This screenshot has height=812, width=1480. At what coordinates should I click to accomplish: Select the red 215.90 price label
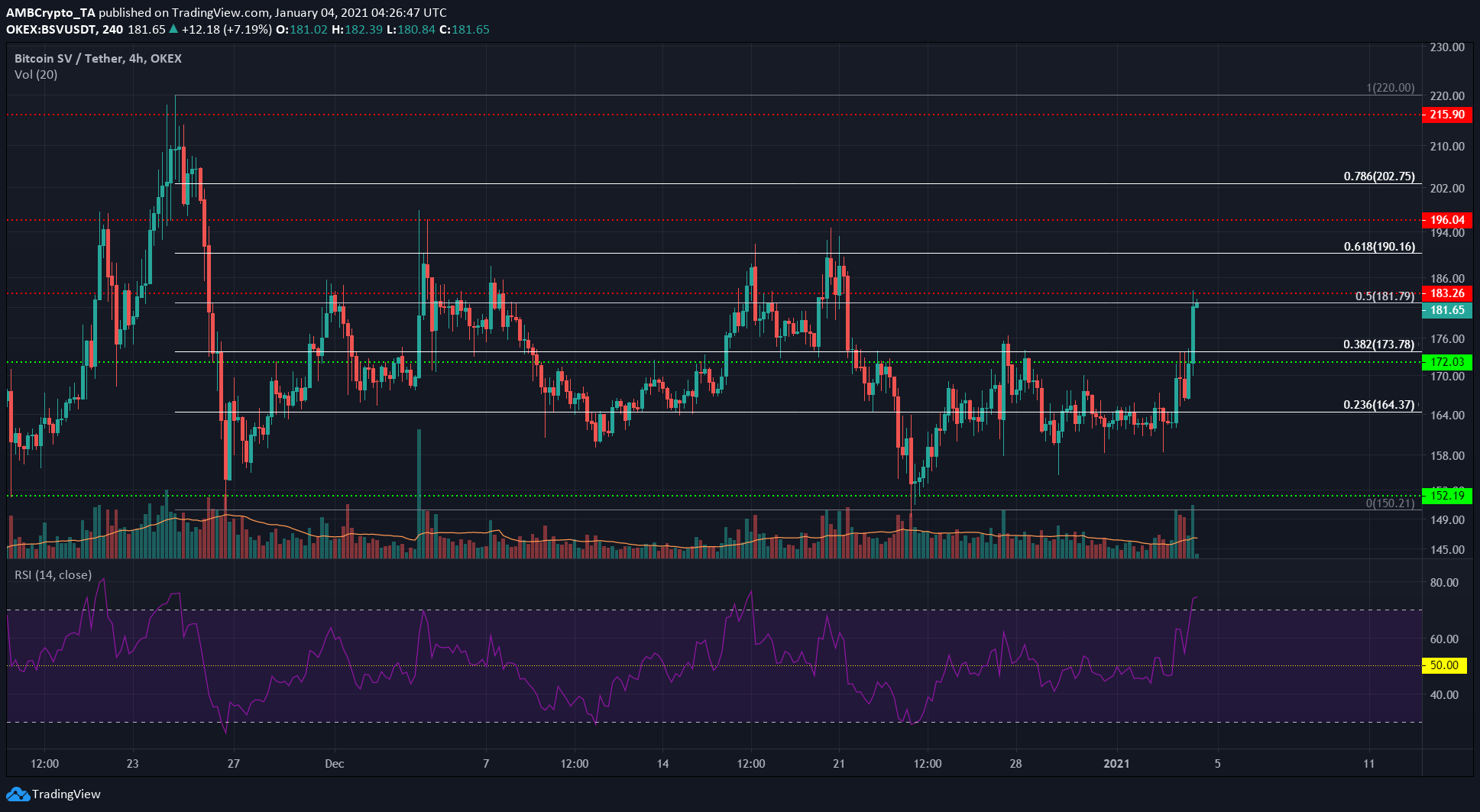pos(1447,115)
